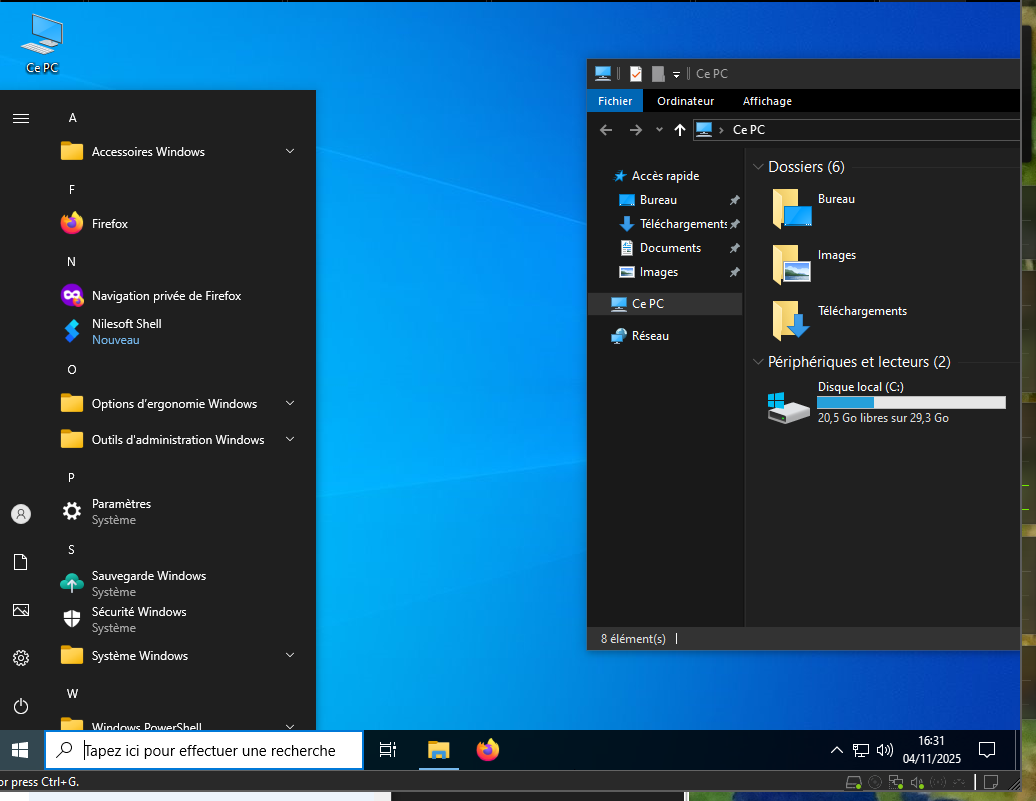Image resolution: width=1036 pixels, height=801 pixels.
Task: Collapse Périphériques et lecteurs section
Action: pyautogui.click(x=758, y=362)
